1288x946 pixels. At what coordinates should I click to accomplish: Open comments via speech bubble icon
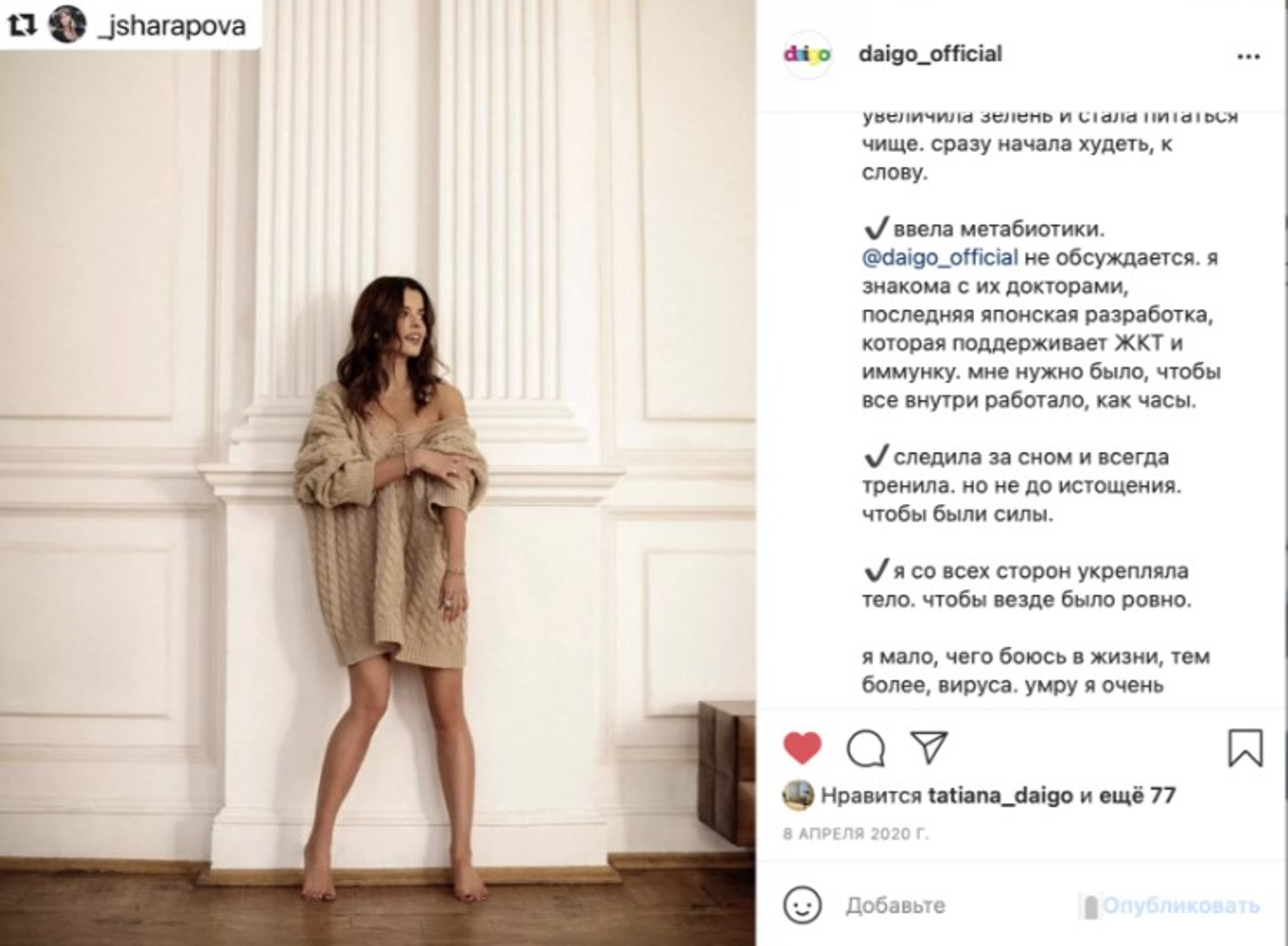(865, 747)
